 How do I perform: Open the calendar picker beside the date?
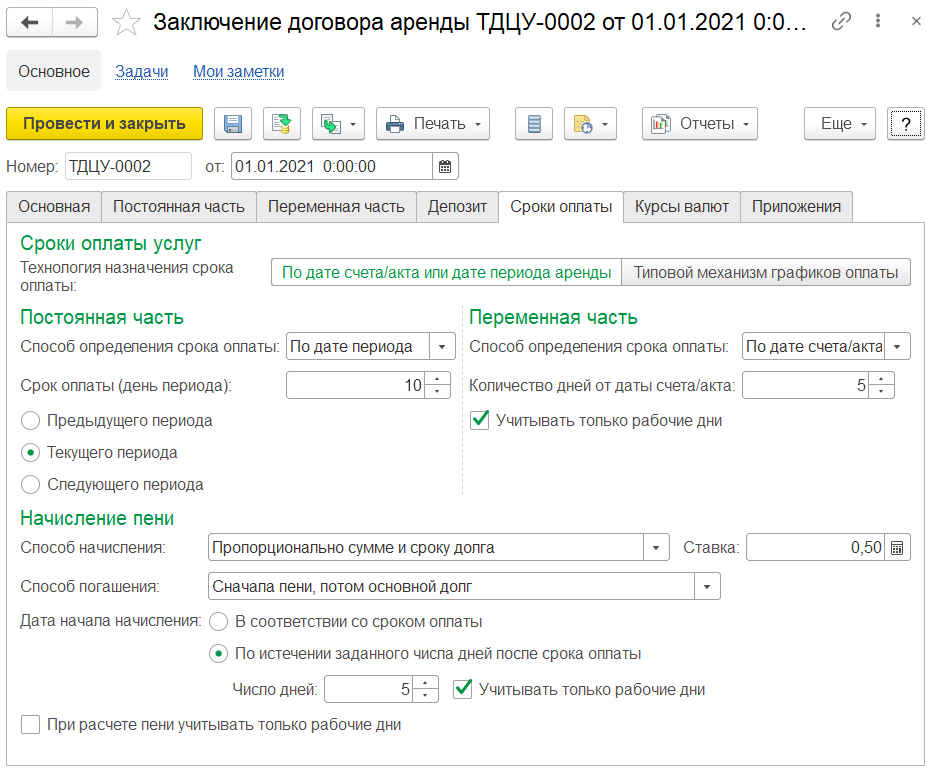(445, 166)
